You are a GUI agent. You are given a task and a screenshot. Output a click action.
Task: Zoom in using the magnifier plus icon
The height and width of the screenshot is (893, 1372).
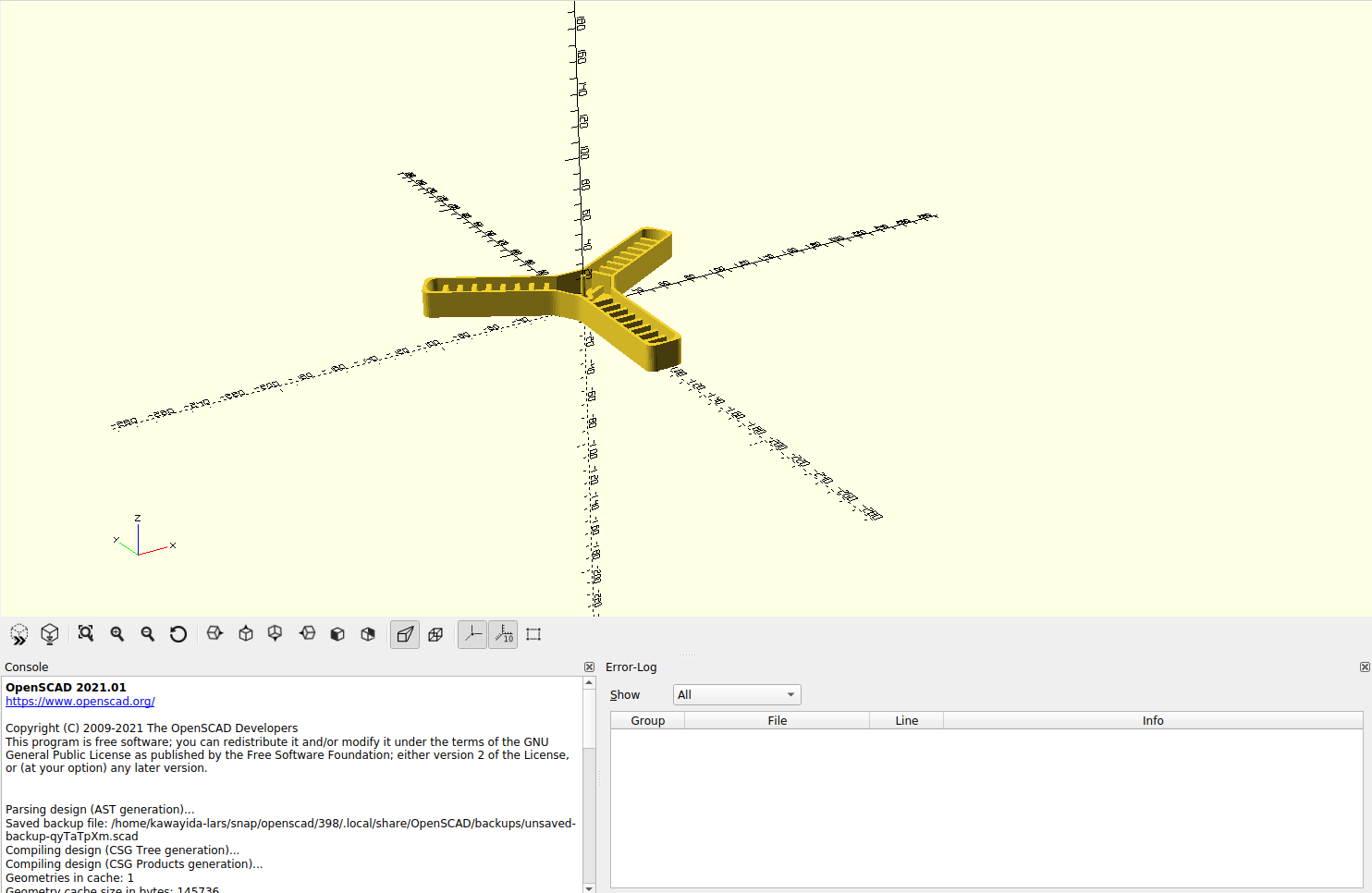117,634
